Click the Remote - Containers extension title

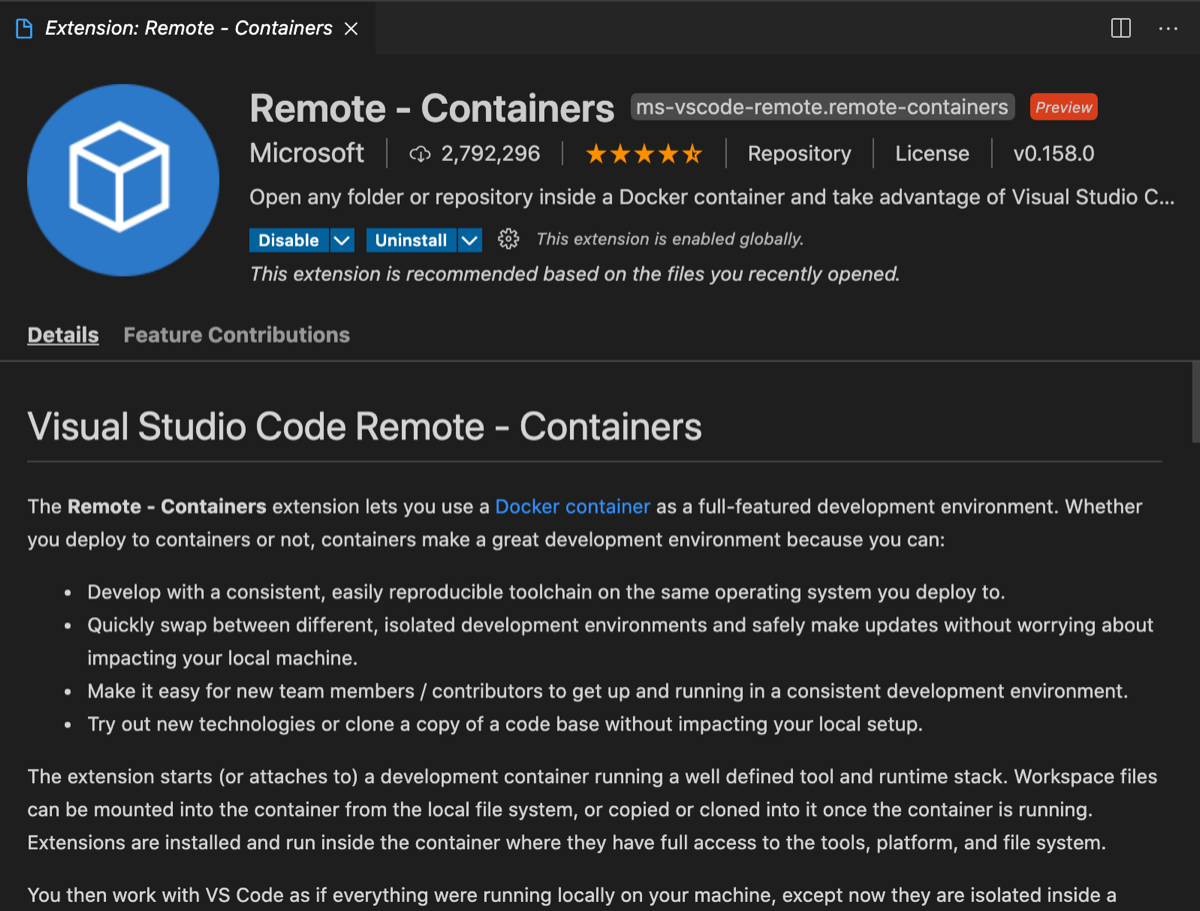point(432,108)
